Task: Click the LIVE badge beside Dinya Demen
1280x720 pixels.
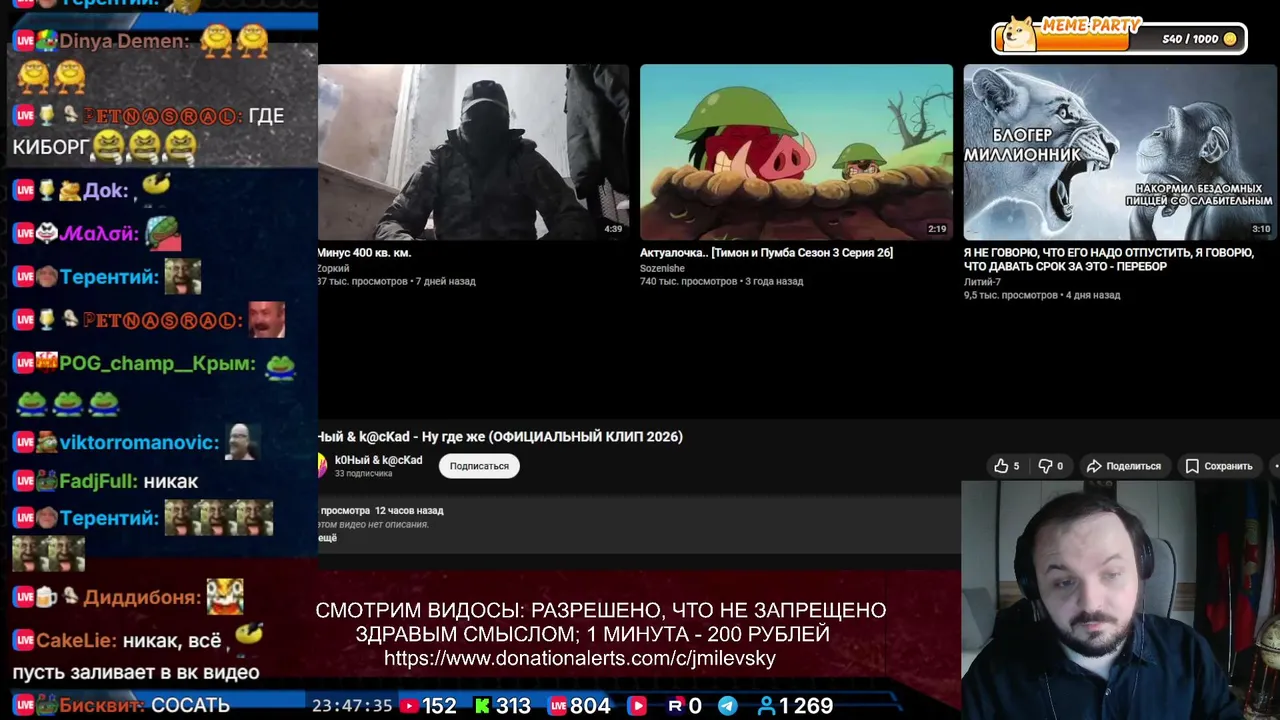Action: 23,41
